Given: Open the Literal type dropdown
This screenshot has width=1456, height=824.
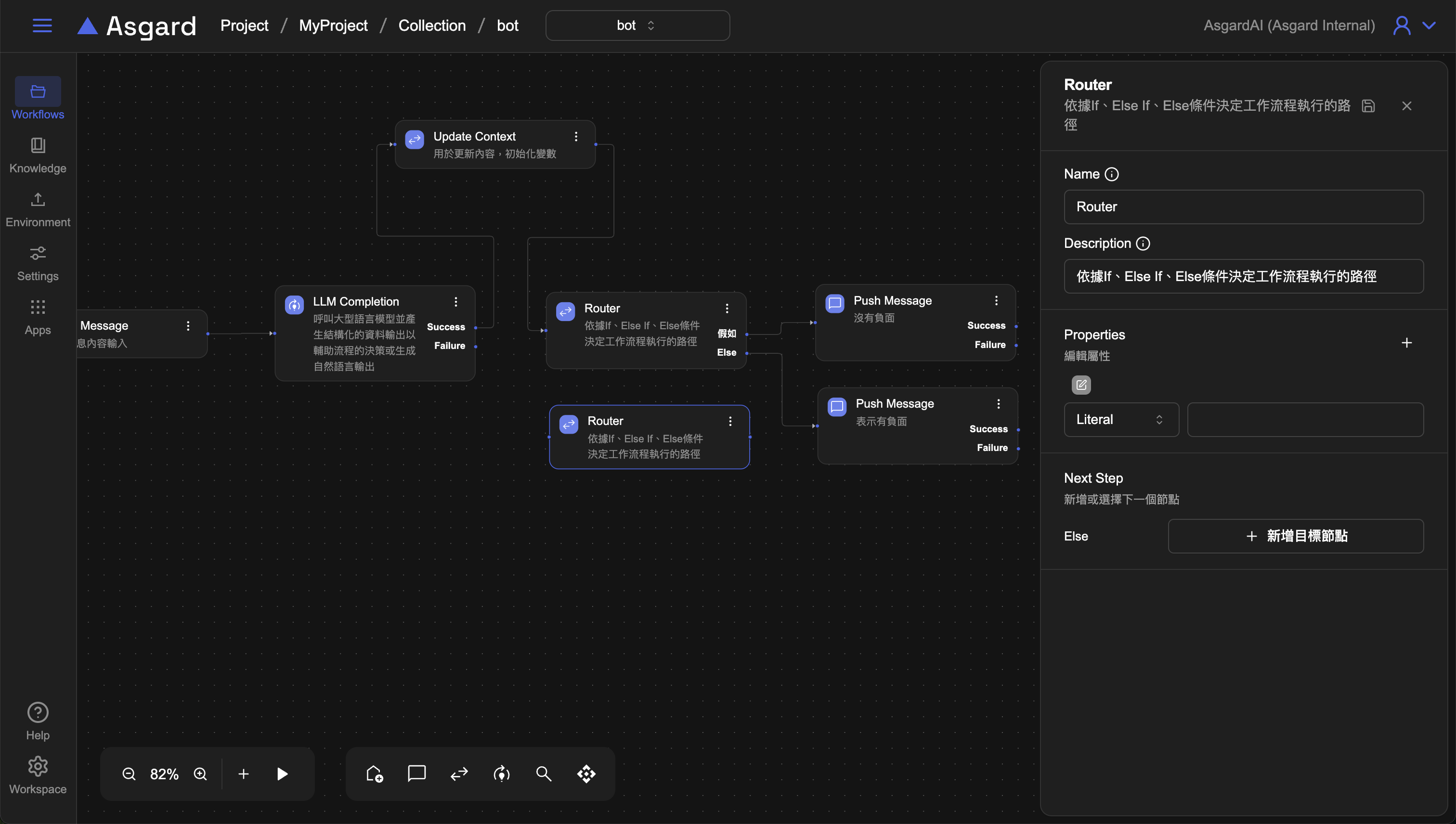Looking at the screenshot, I should [x=1121, y=419].
